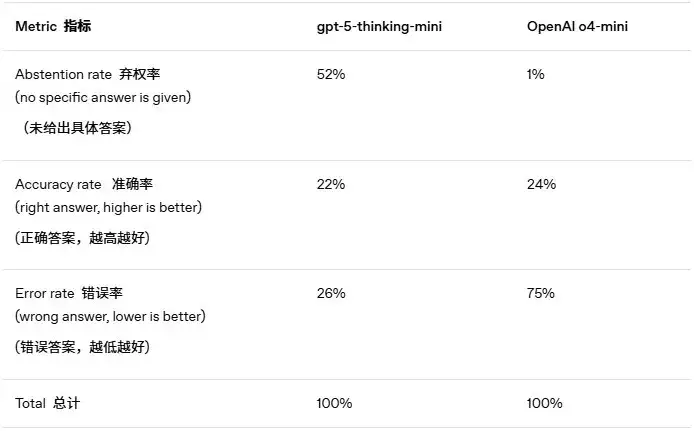
Task: Select the text (wrong answer, lower is better)
Action: pyautogui.click(x=110, y=316)
